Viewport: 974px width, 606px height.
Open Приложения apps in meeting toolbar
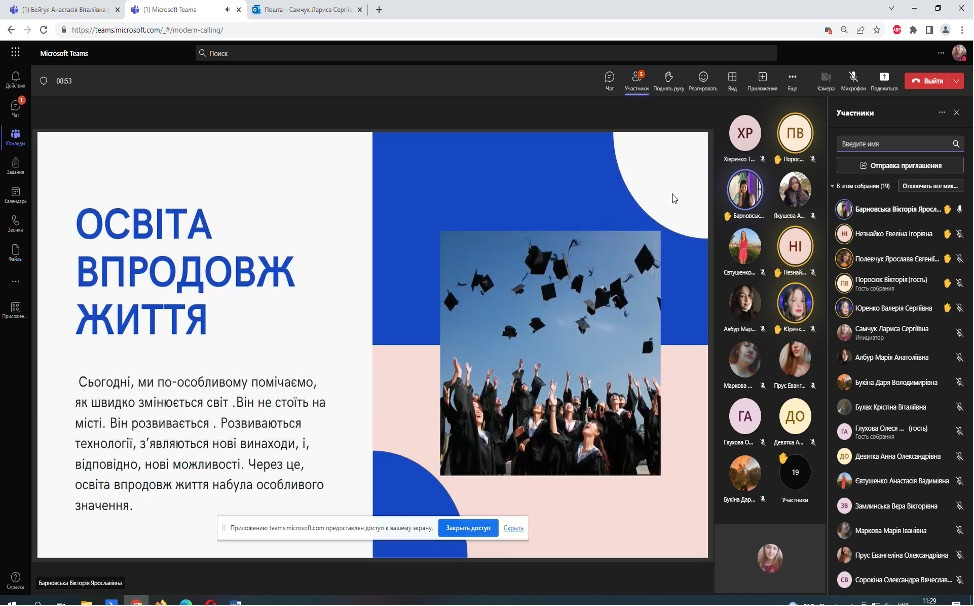click(x=762, y=81)
